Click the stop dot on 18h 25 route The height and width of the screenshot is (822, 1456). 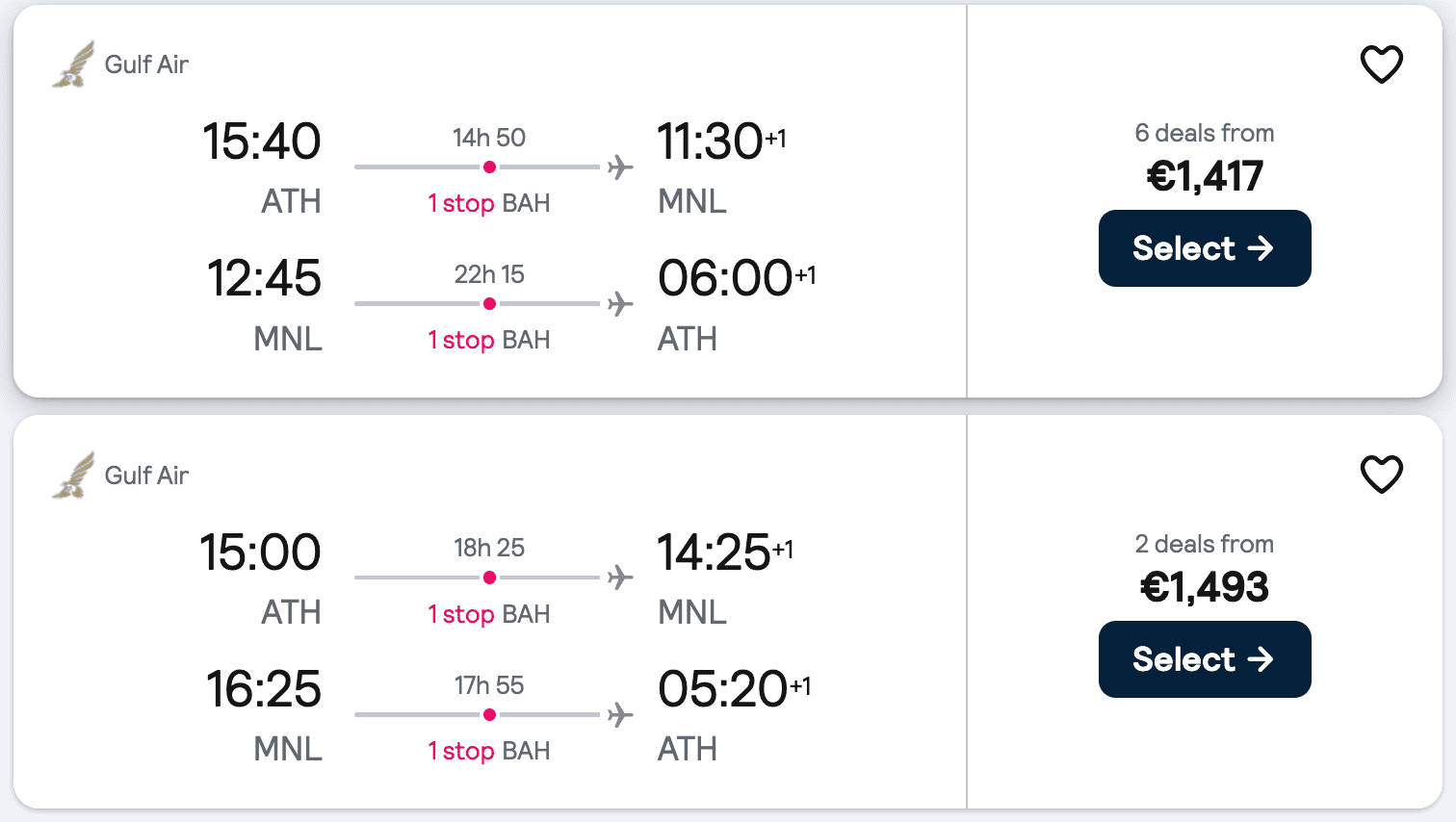[489, 578]
